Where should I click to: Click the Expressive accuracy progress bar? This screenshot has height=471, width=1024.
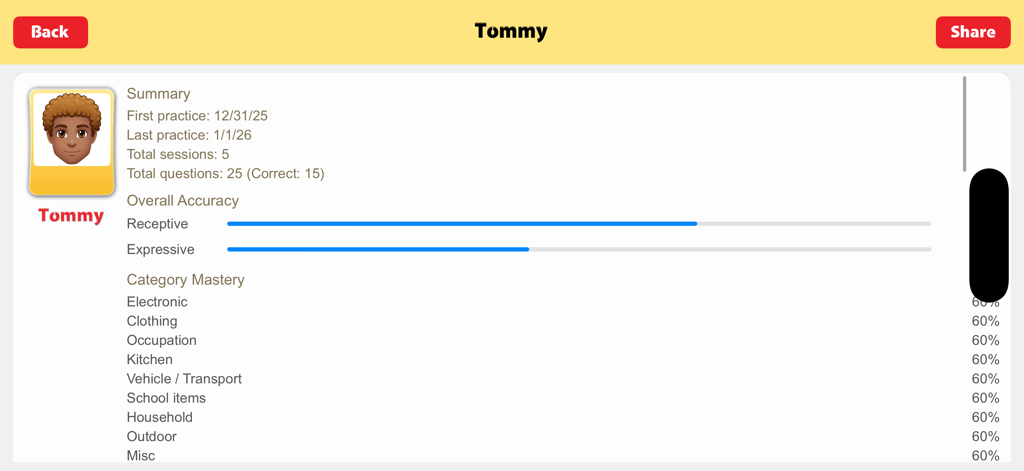pyautogui.click(x=579, y=249)
